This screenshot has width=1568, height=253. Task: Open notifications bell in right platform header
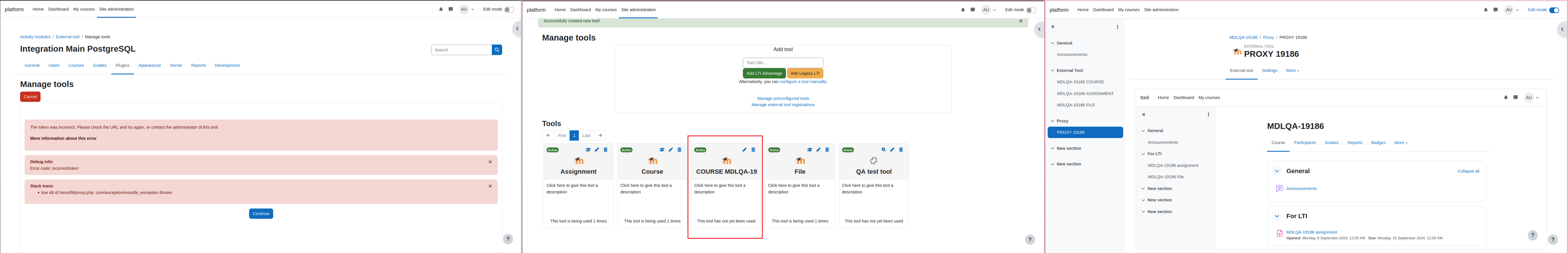point(1486,10)
